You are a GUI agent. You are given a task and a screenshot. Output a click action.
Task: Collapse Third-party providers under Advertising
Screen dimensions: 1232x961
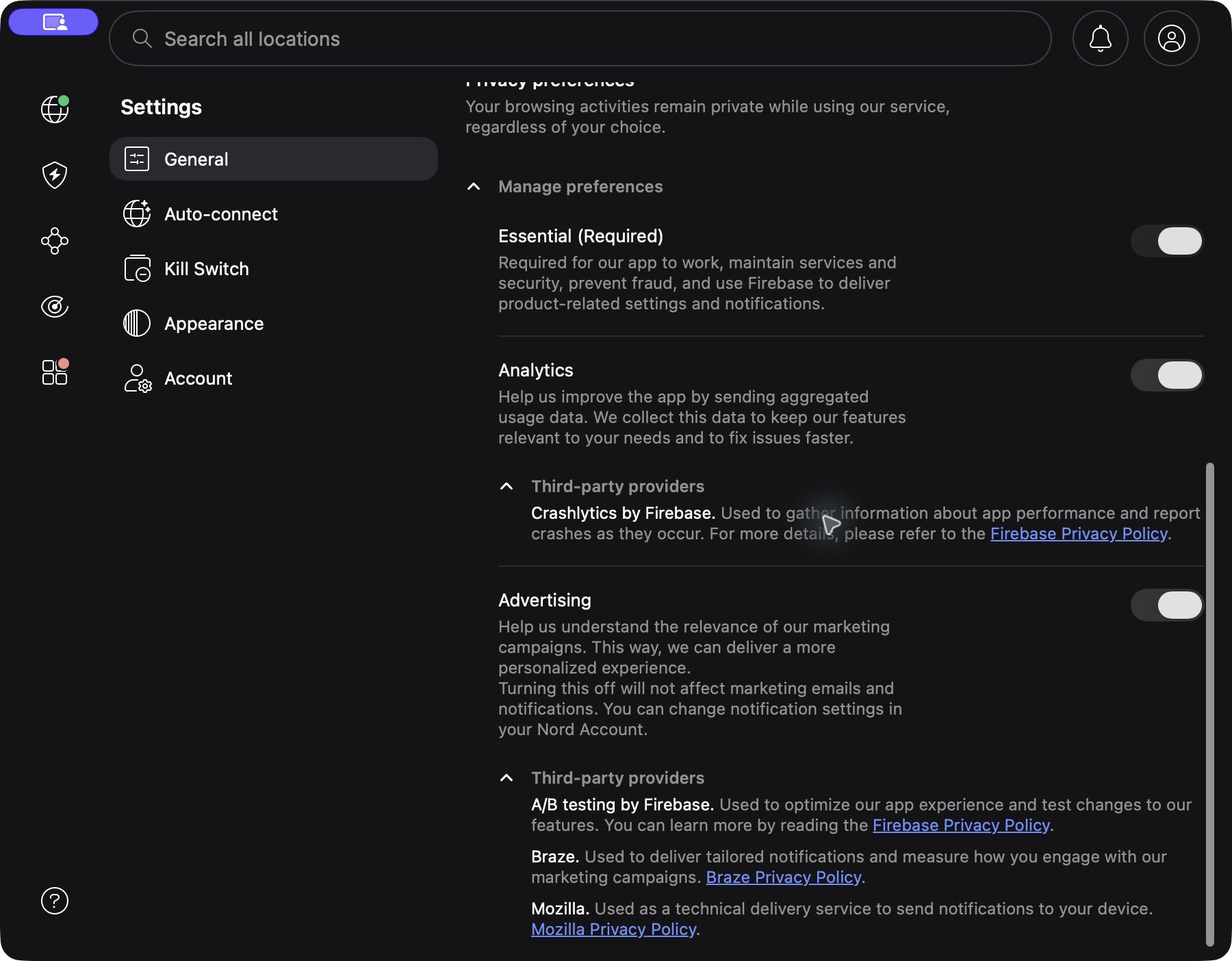click(506, 778)
